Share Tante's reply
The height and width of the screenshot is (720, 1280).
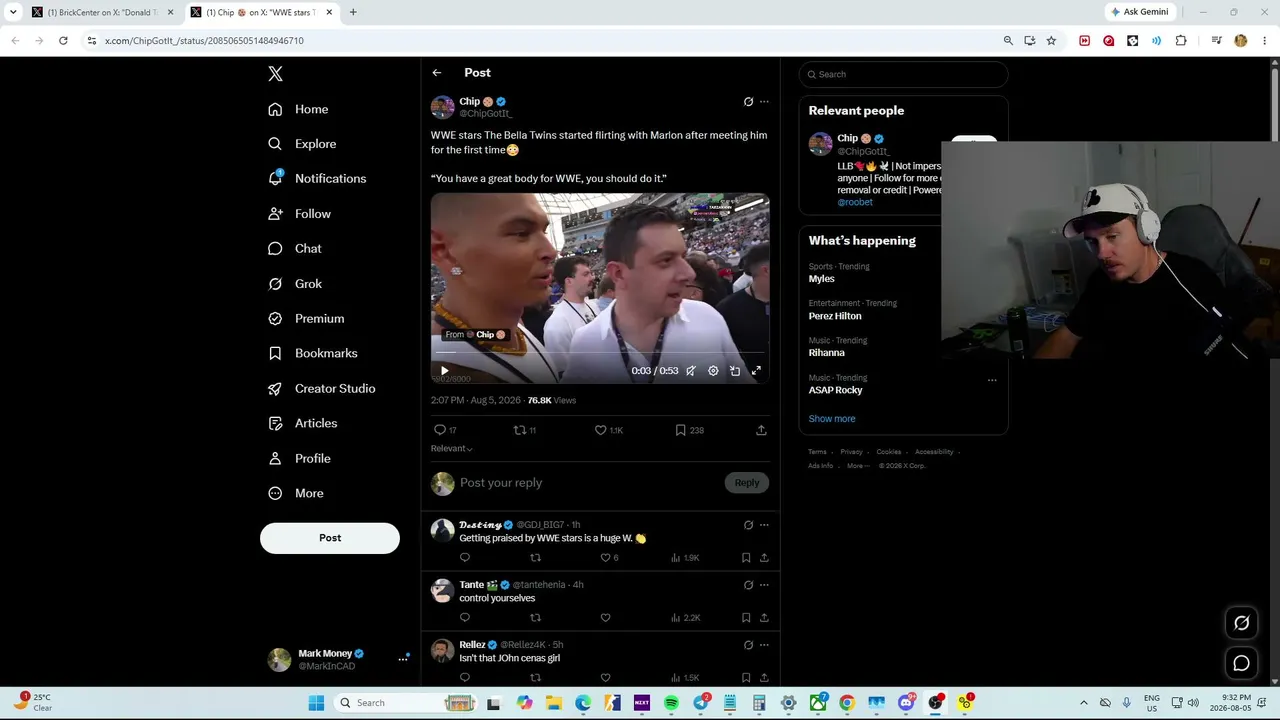tap(764, 618)
